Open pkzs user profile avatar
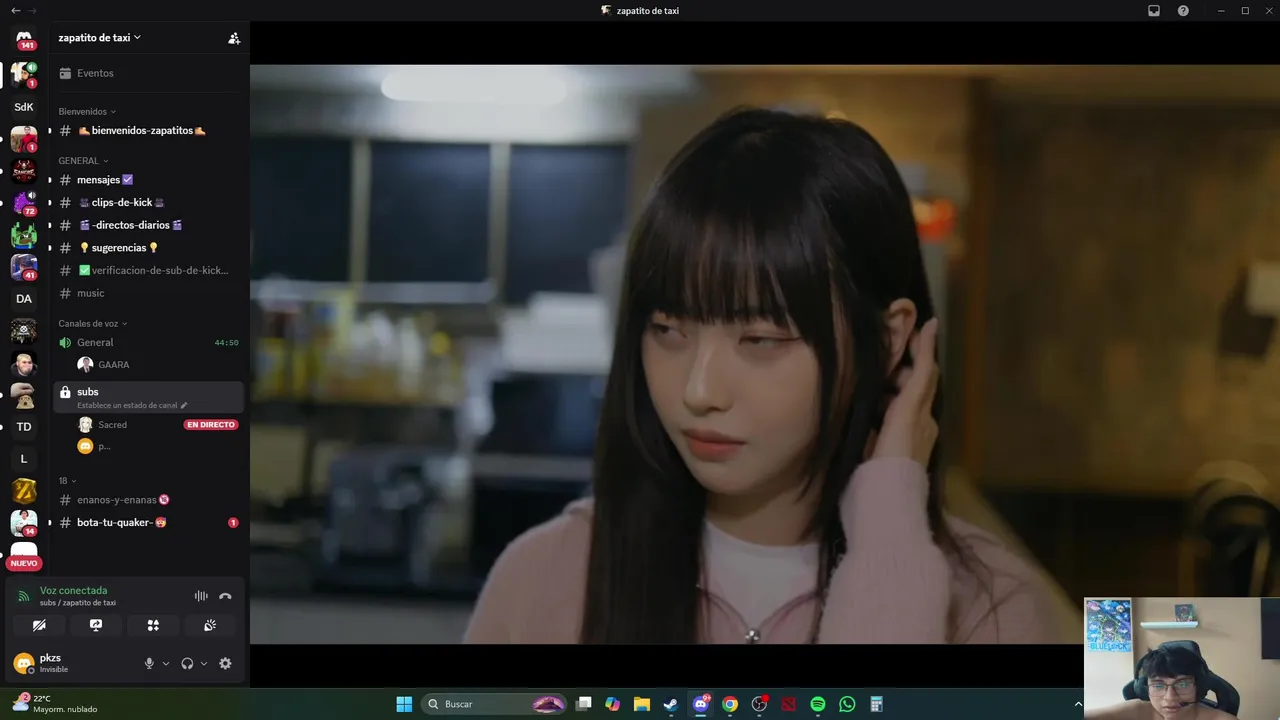This screenshot has width=1280, height=720. pyautogui.click(x=24, y=663)
